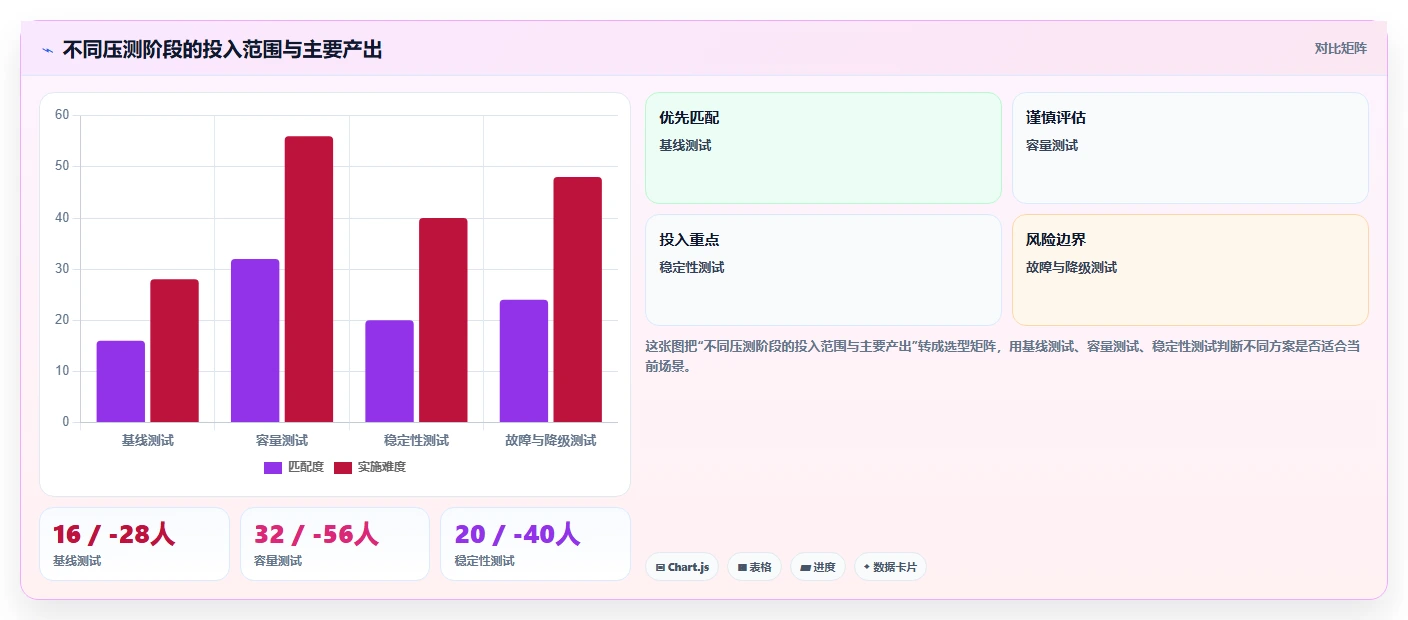Click the panel title 不同压测阶段的投入范围与主要产出
Screen dimensions: 1408x620
222,50
